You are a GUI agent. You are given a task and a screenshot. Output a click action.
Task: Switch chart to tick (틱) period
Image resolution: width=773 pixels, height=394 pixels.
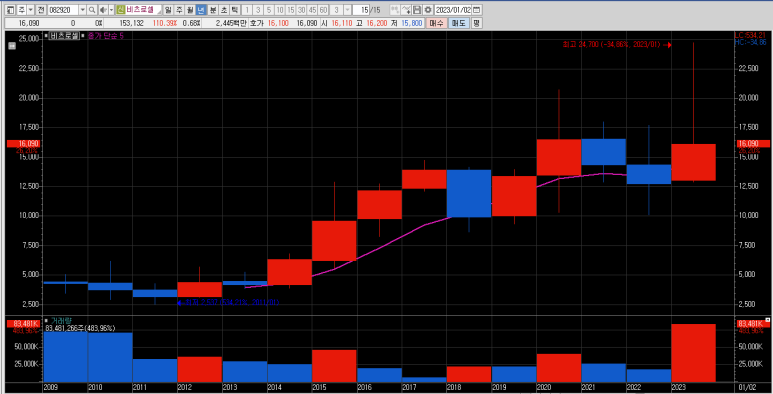point(235,10)
